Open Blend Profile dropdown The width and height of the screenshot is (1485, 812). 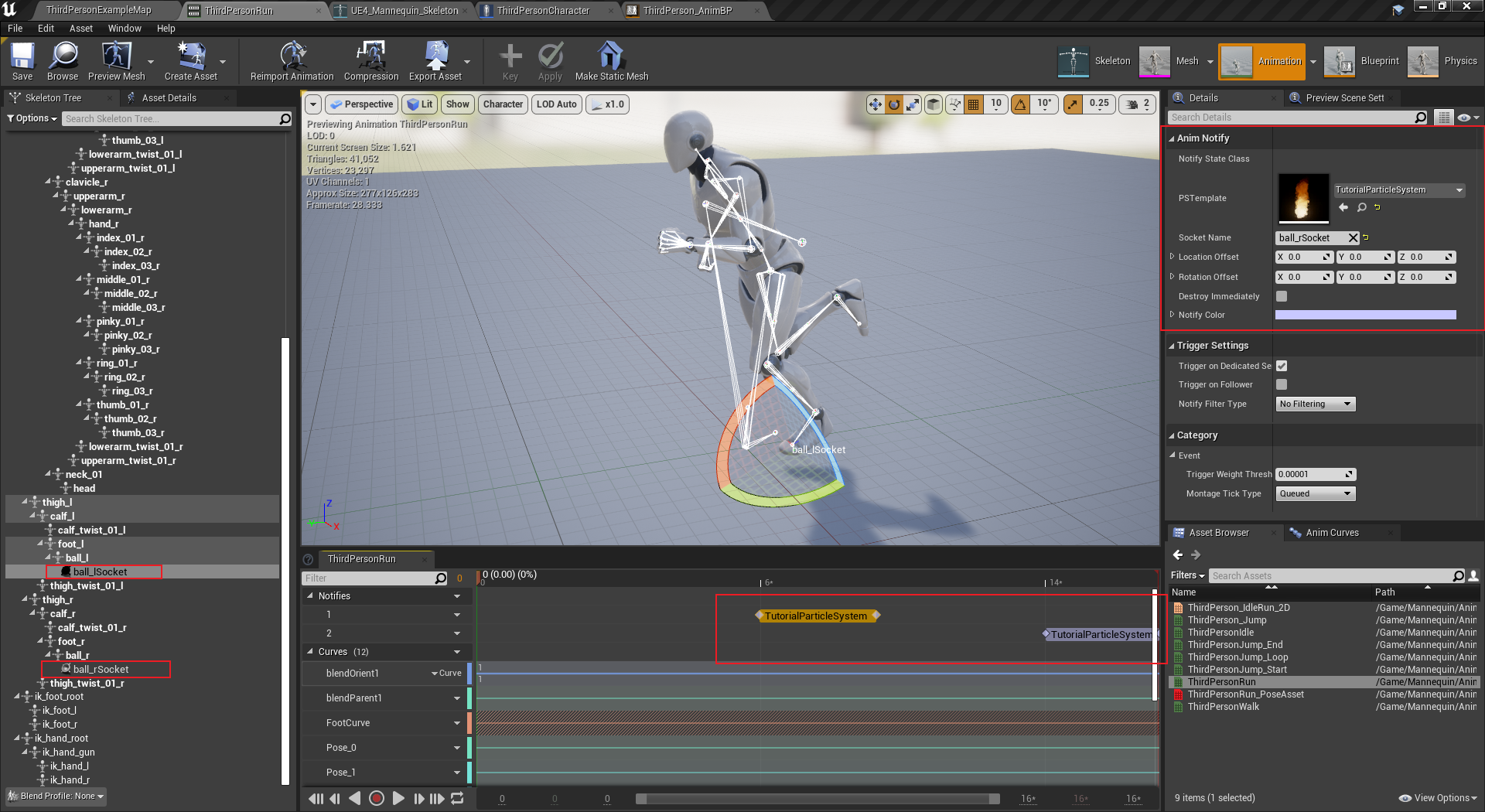(56, 797)
